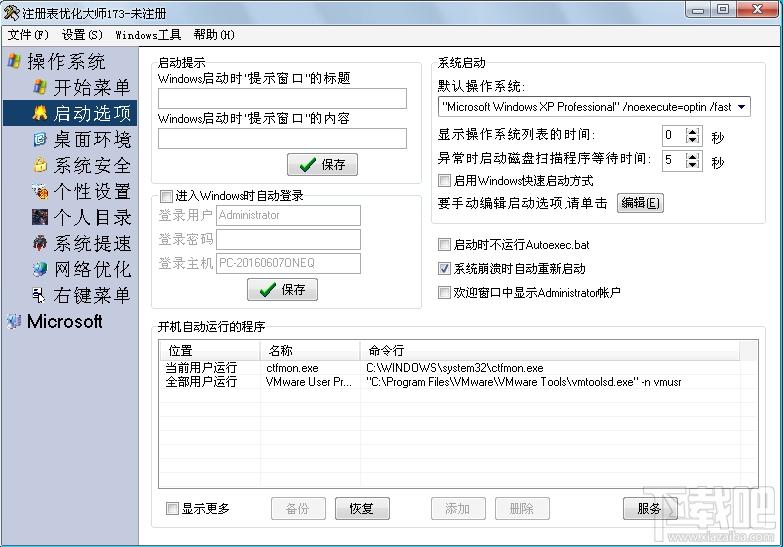The image size is (783, 547).
Task: Click the 个性设置 sidebar icon
Action: [40, 191]
